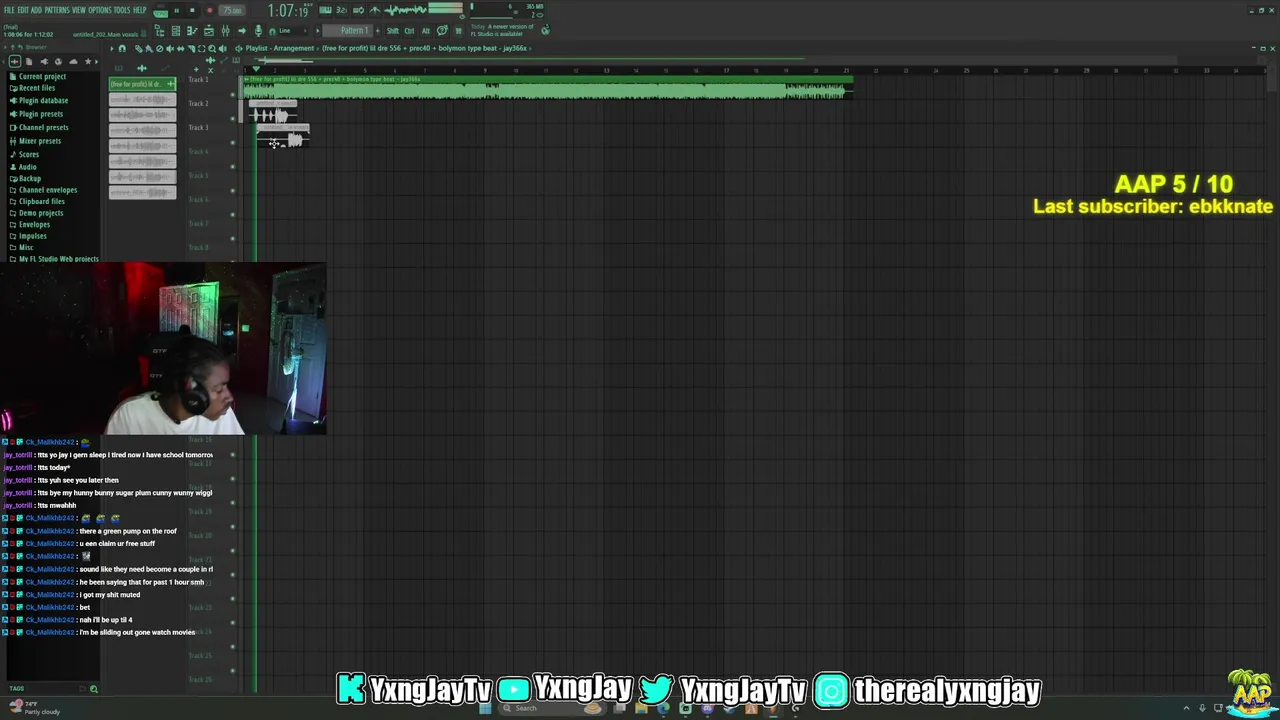Open the Line snap dropdown
Screen dimensions: 1280x720
[x=291, y=31]
